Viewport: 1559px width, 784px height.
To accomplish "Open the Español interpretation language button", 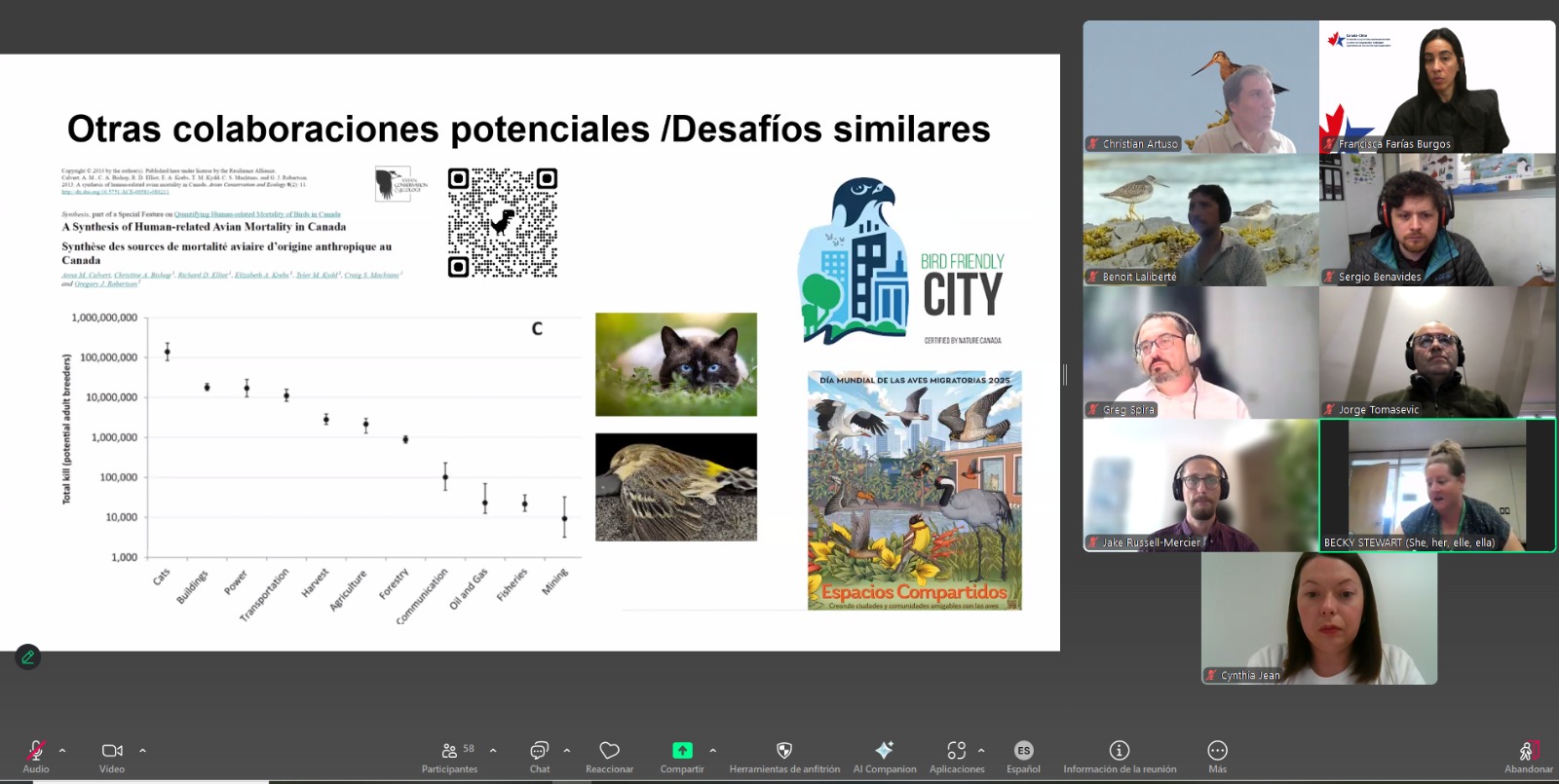I will tap(1023, 756).
